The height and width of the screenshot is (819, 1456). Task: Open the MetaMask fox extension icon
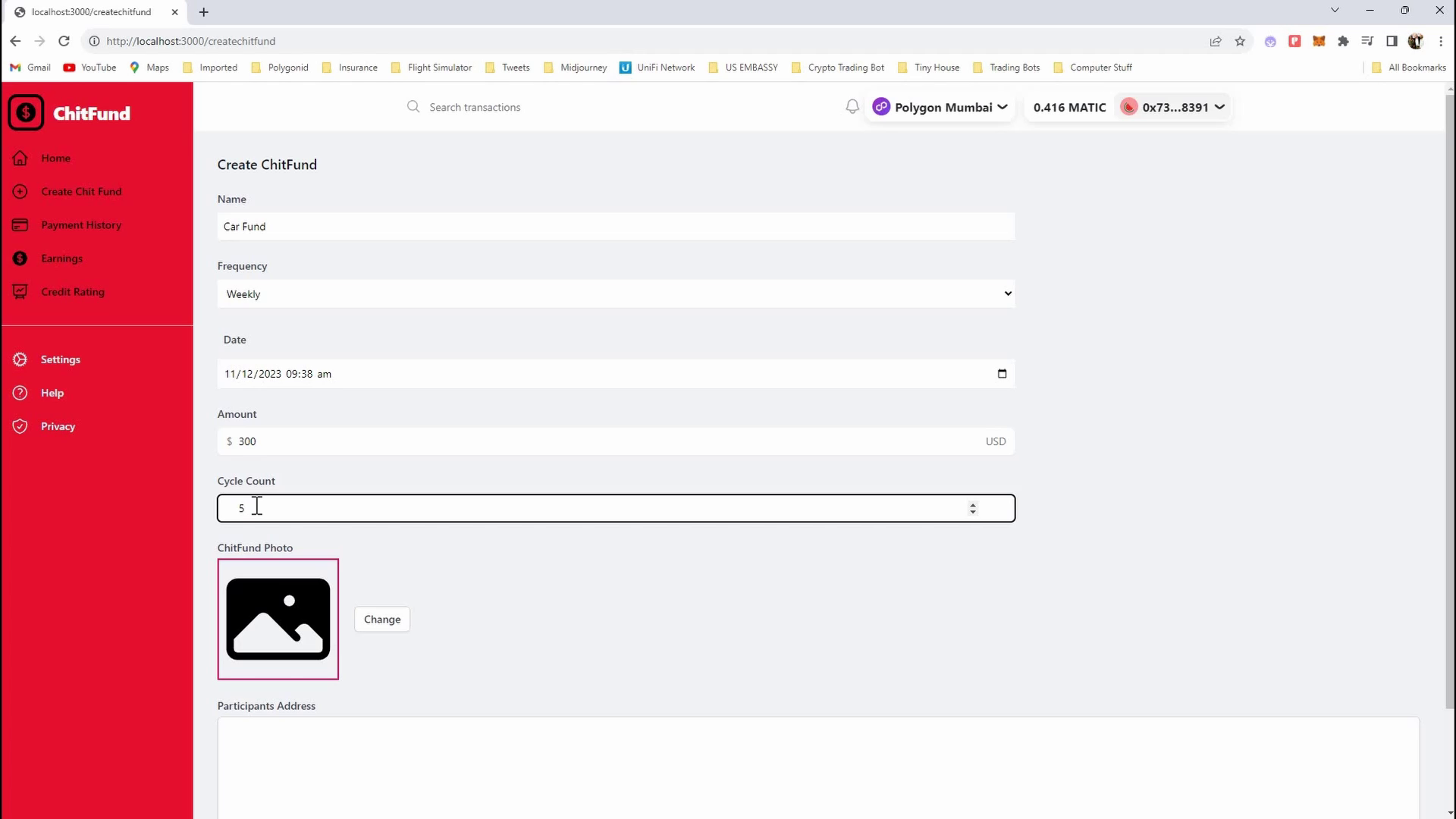[x=1319, y=41]
